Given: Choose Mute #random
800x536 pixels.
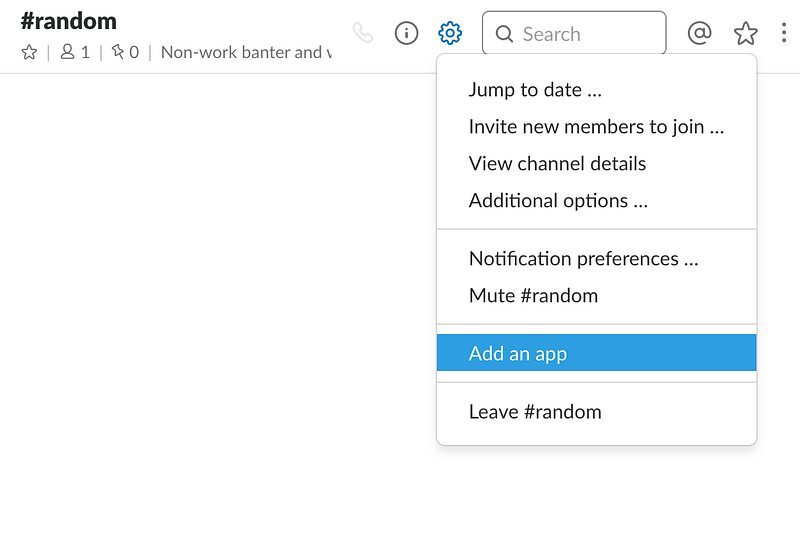Looking at the screenshot, I should 596,295.
